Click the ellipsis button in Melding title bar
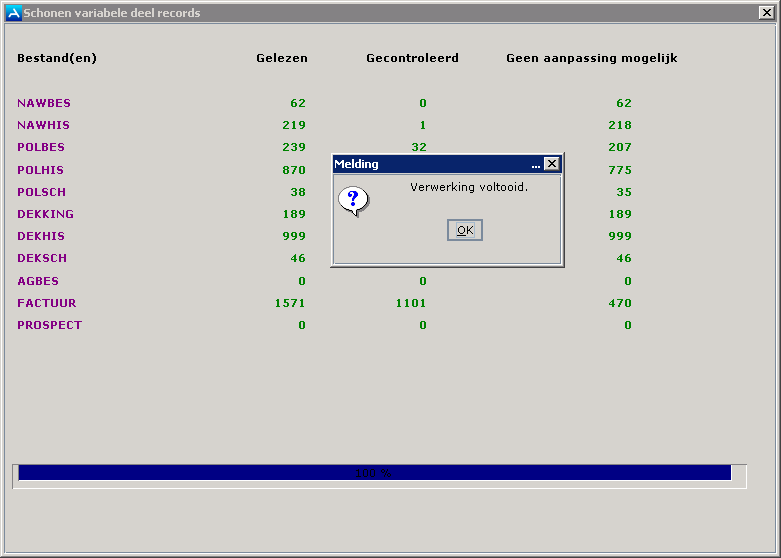Viewport: 781px width, 558px height. [x=536, y=164]
